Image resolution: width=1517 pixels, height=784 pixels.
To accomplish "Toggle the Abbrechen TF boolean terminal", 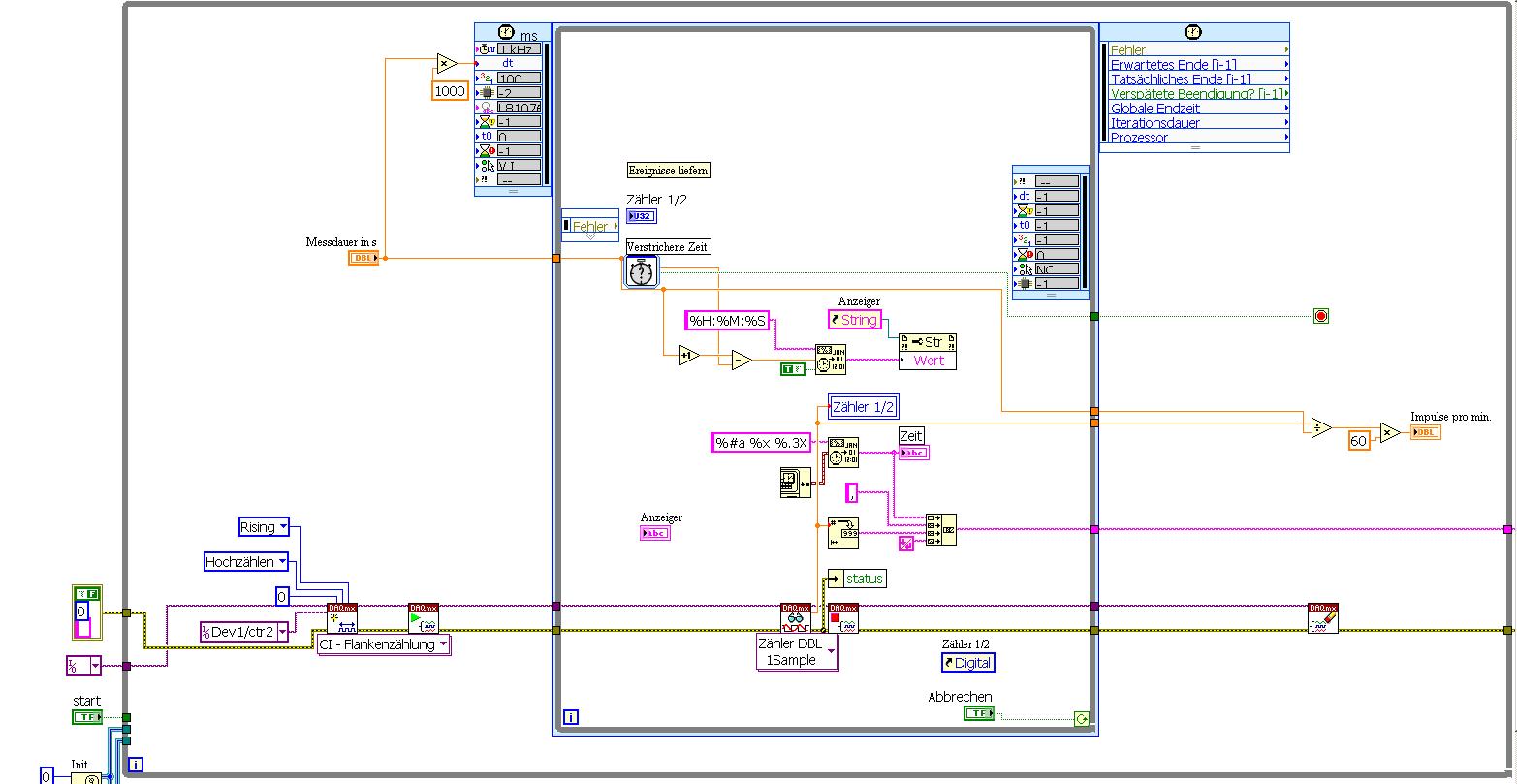I will (x=979, y=713).
